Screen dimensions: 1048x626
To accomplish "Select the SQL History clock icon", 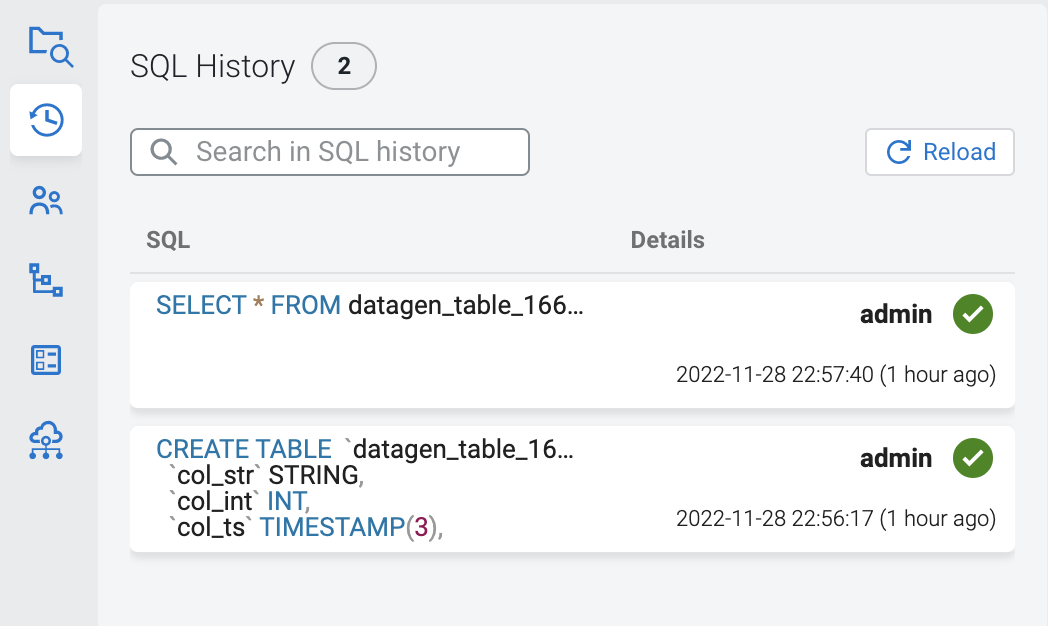I will pyautogui.click(x=46, y=120).
